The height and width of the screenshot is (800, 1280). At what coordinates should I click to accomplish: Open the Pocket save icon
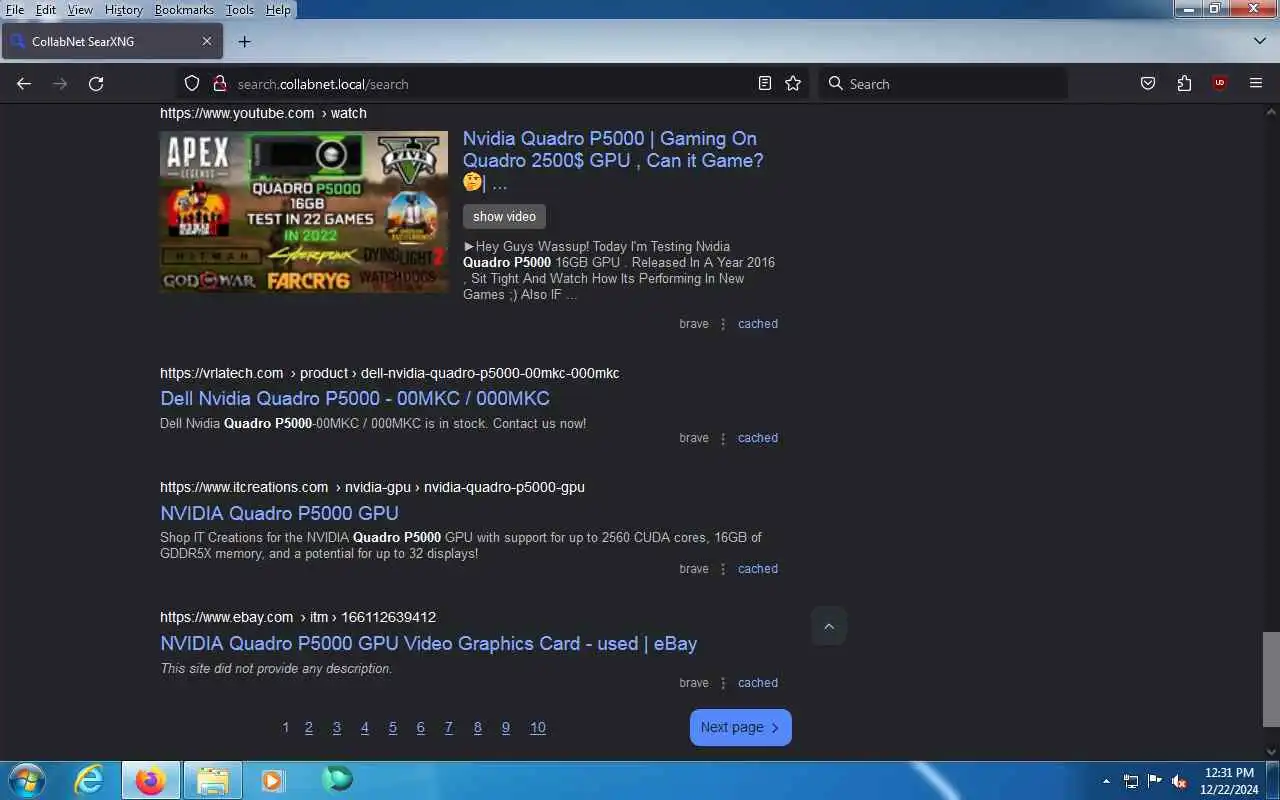click(x=1148, y=84)
